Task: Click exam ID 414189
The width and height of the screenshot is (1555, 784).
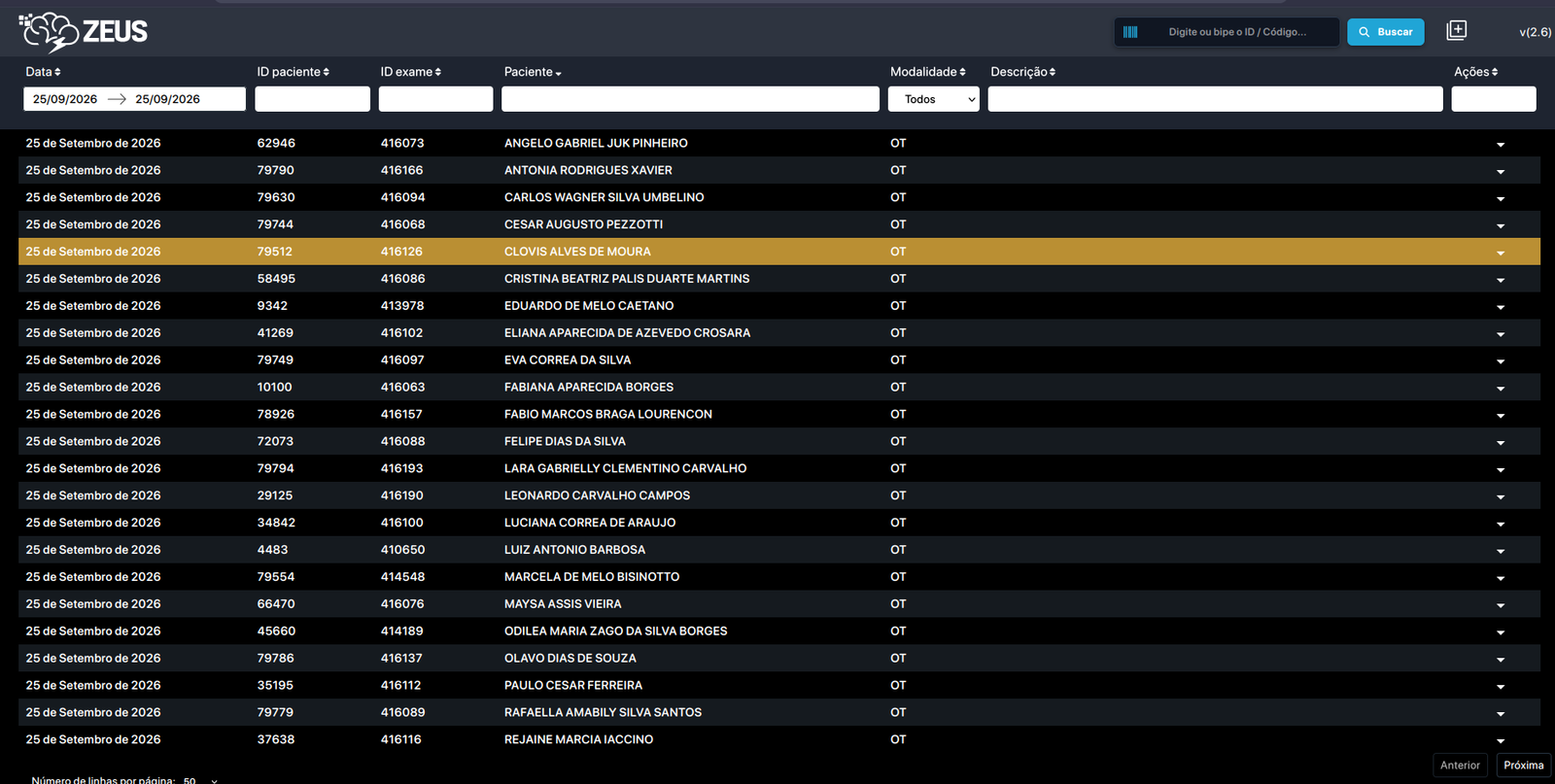Action: (x=402, y=631)
